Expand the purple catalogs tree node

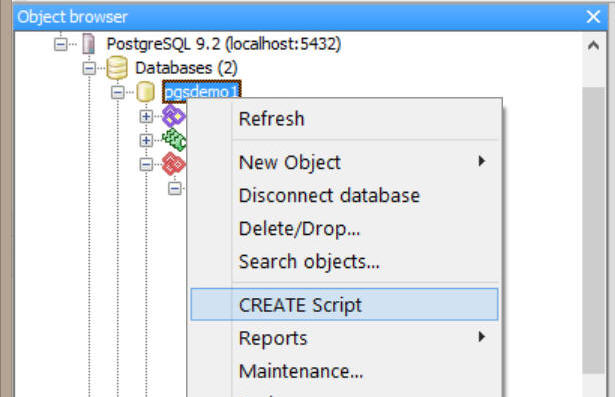click(146, 116)
